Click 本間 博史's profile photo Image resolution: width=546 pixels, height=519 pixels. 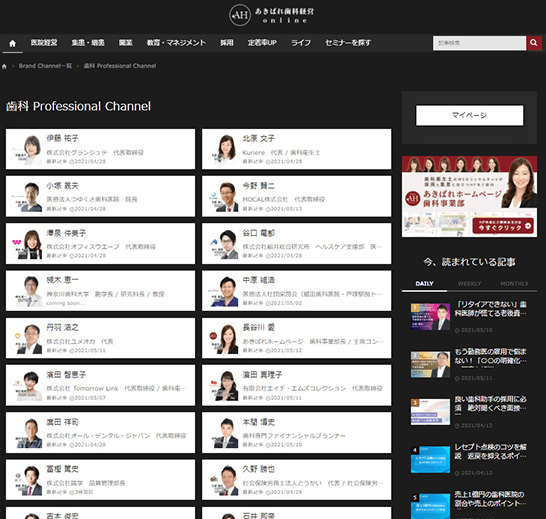[223, 433]
